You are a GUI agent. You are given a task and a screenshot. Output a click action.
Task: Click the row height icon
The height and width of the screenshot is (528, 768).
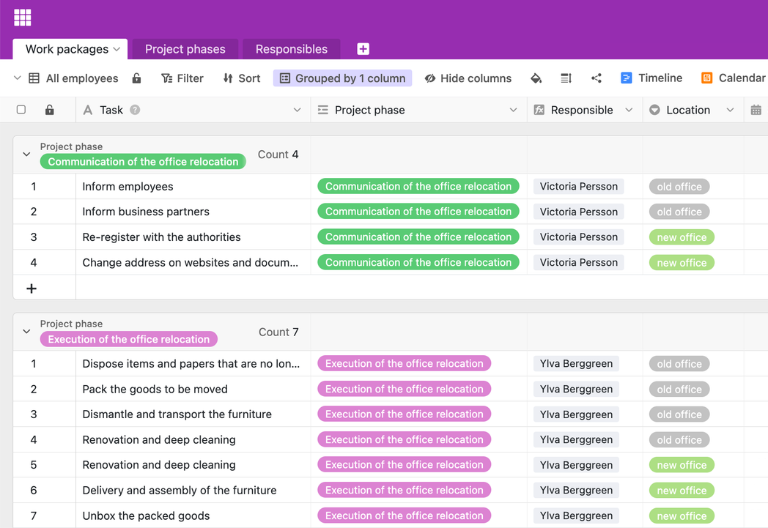[566, 78]
